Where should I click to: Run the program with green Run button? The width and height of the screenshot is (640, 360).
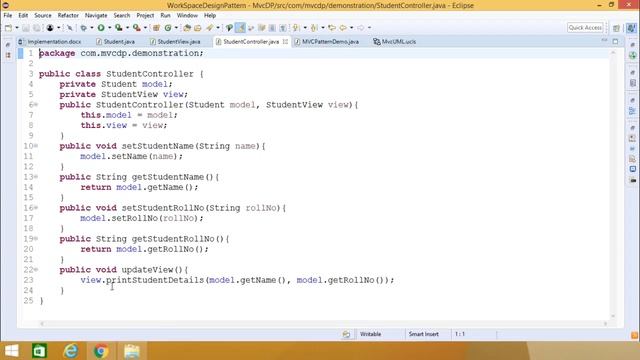(101, 28)
